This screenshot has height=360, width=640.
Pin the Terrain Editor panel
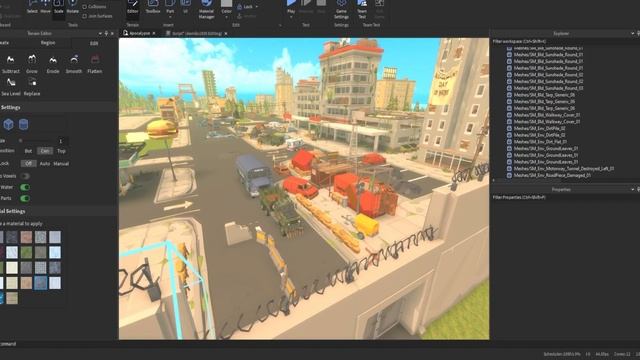pyautogui.click(x=106, y=33)
